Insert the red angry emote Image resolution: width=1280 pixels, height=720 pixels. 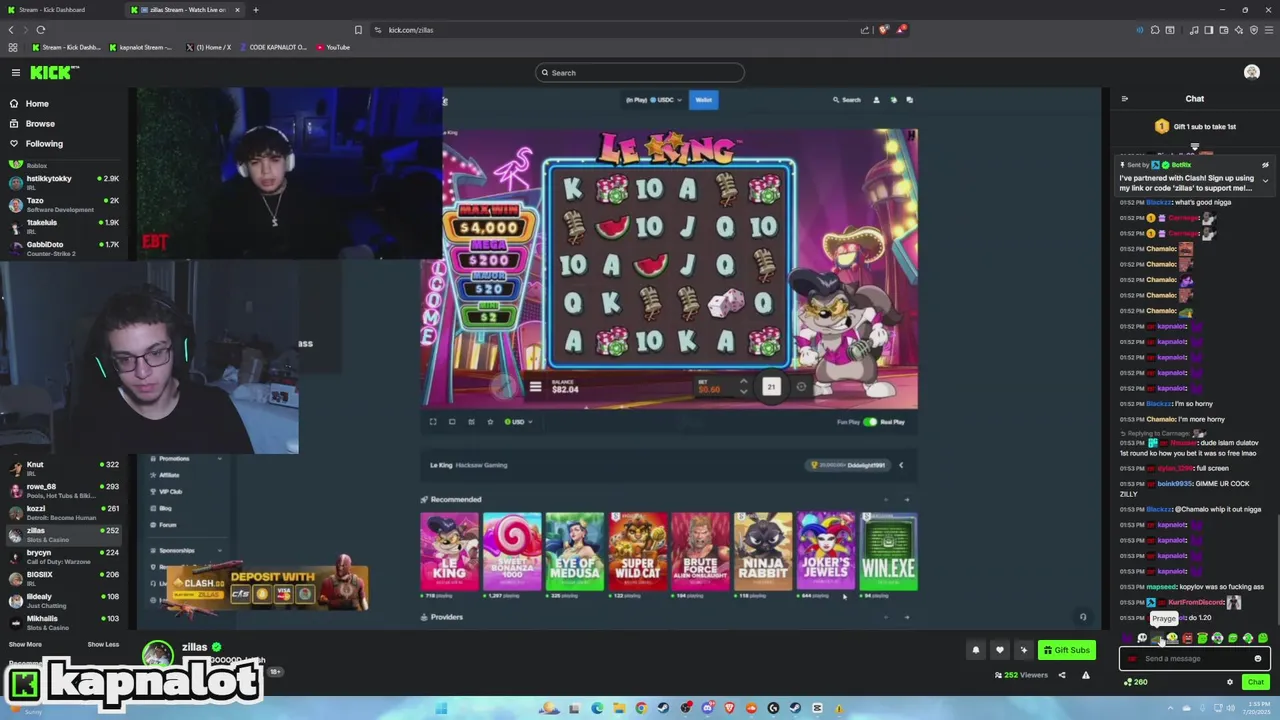[x=1187, y=638]
